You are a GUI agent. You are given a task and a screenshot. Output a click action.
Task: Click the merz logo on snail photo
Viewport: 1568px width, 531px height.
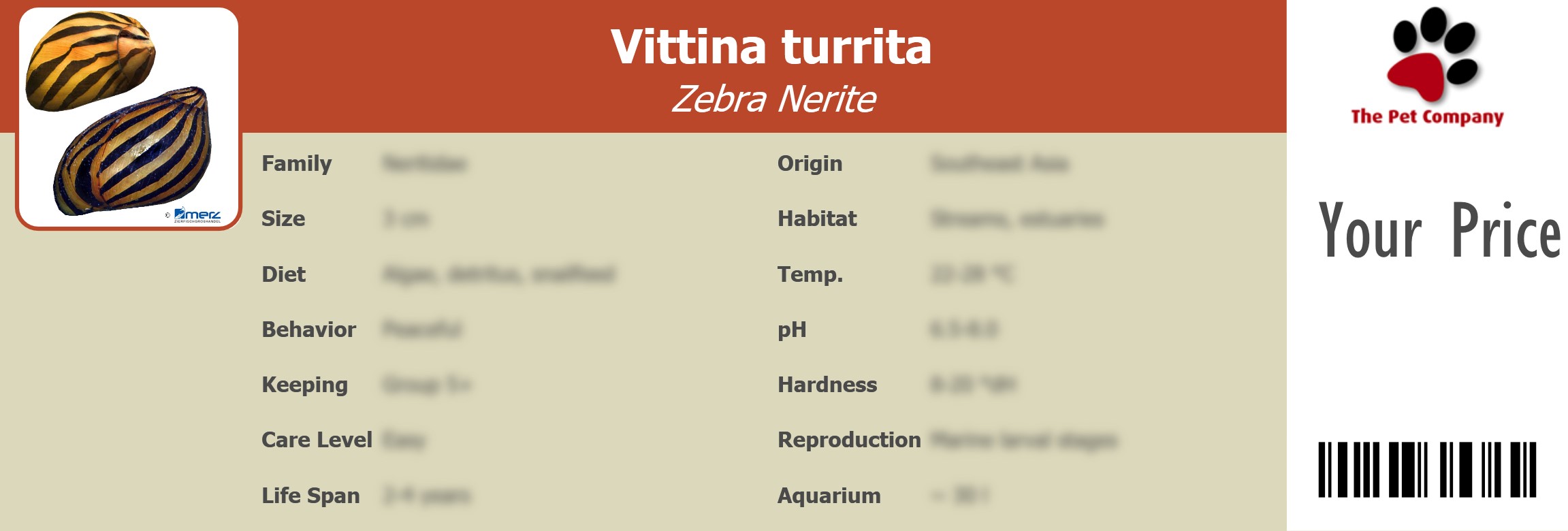(x=197, y=215)
